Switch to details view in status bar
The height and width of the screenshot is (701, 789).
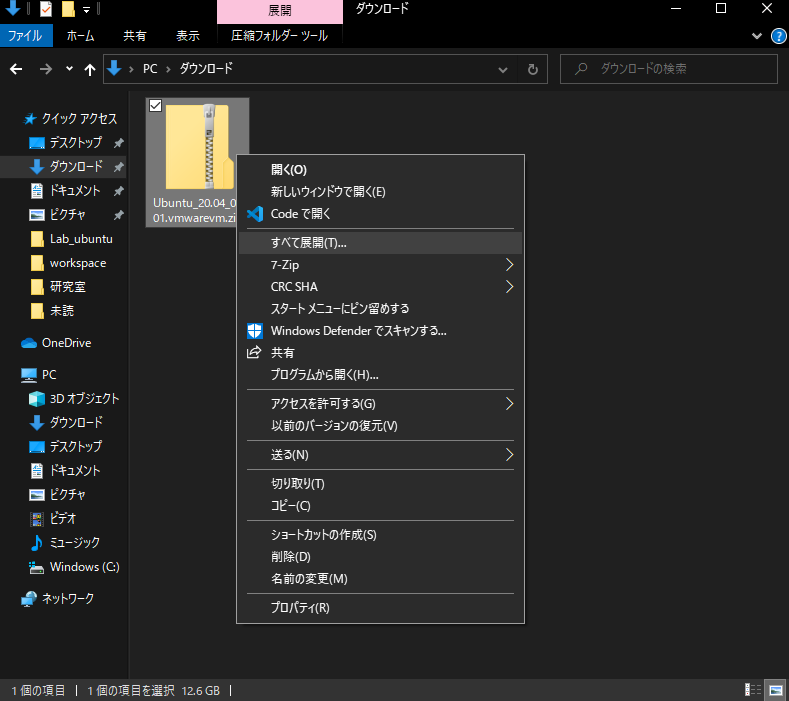(754, 690)
